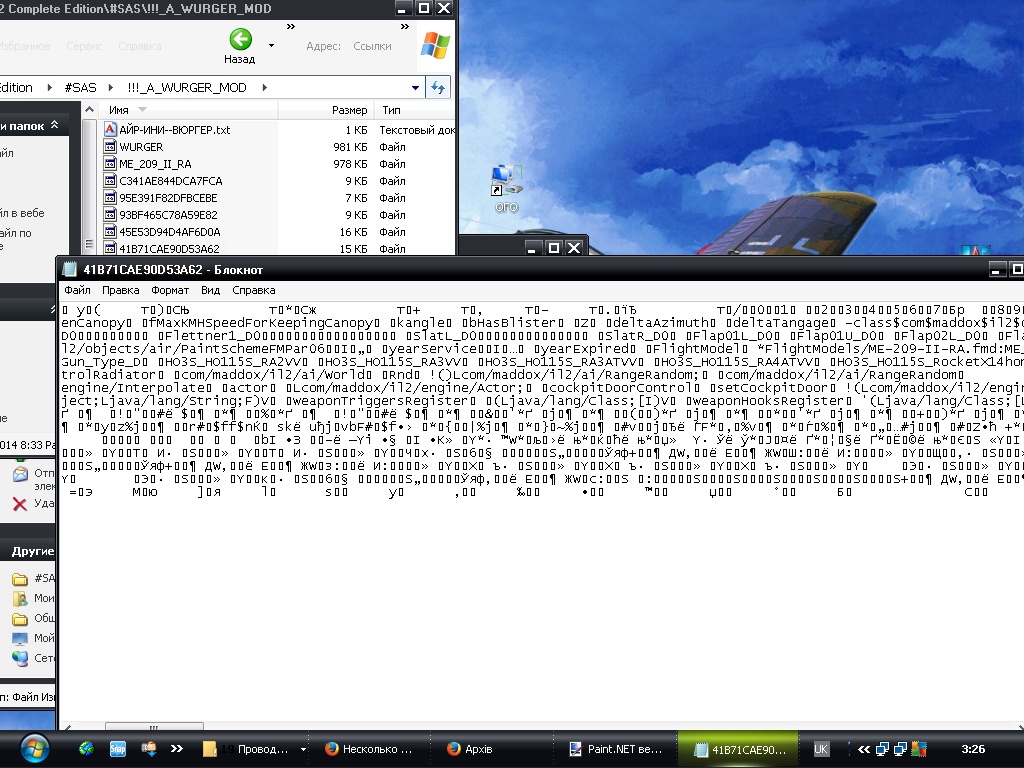
Task: Click the third quick launch icon by Snap
Action: (x=149, y=749)
